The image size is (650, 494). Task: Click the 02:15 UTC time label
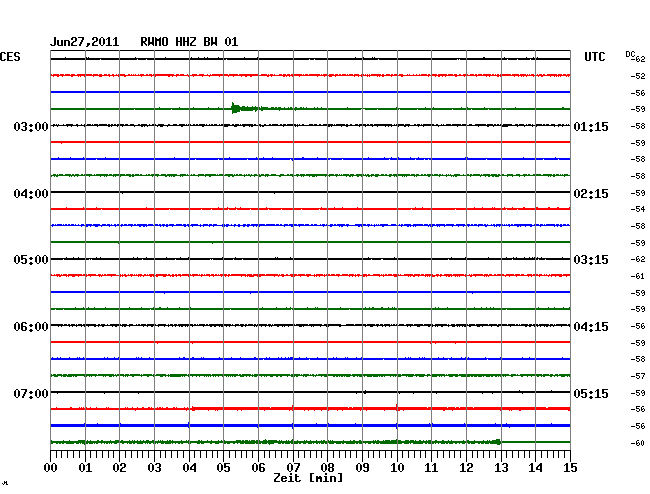pos(591,194)
